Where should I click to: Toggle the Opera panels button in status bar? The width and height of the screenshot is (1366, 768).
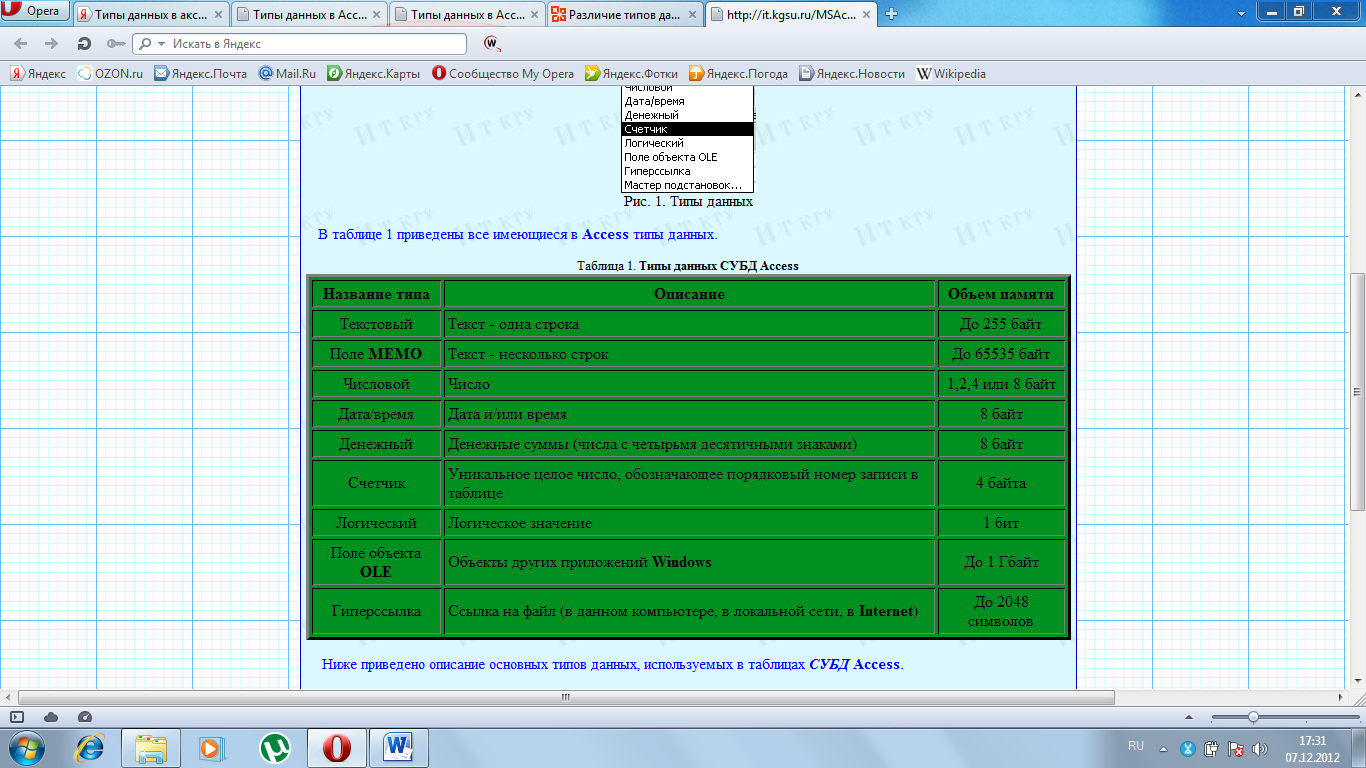coord(17,717)
